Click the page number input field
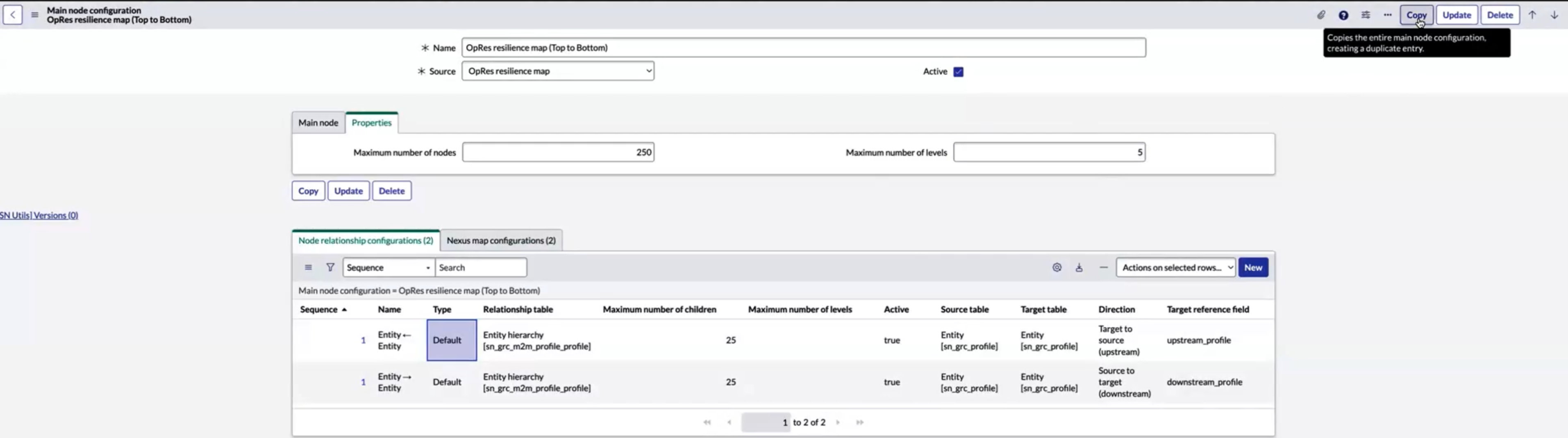This screenshot has height=438, width=1568. (x=766, y=422)
